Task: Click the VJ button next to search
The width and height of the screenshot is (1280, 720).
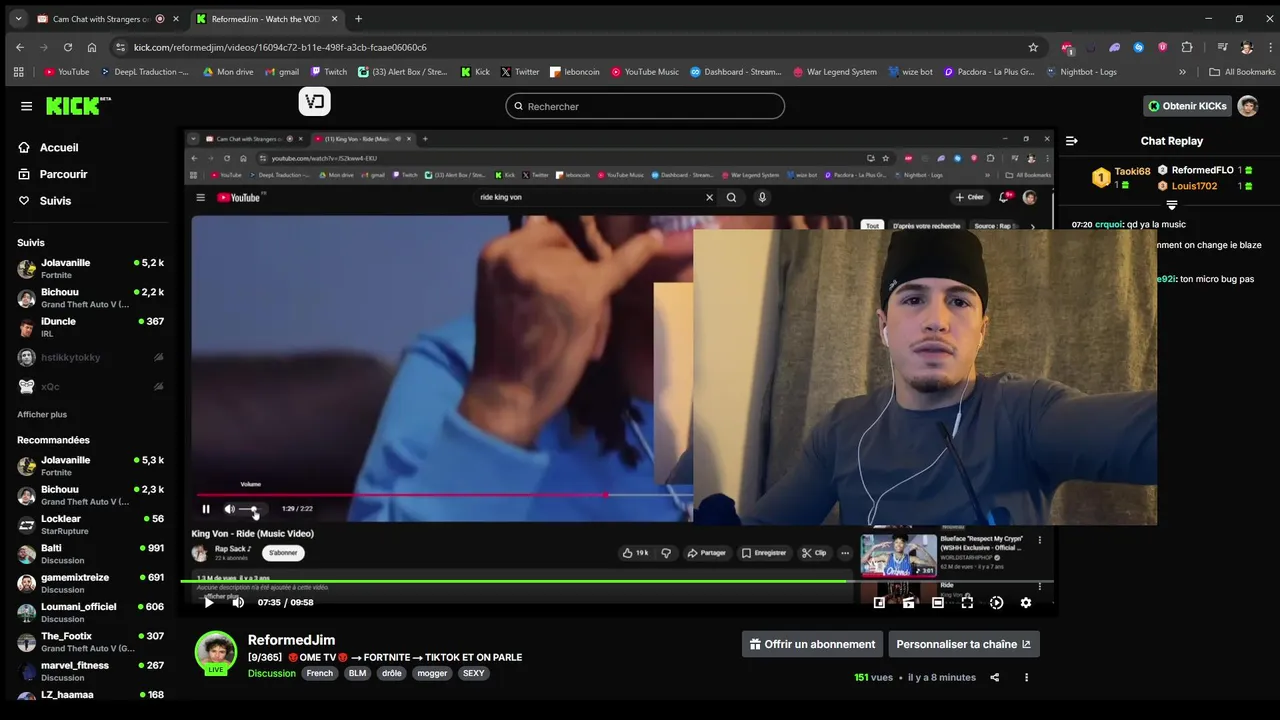Action: (314, 101)
